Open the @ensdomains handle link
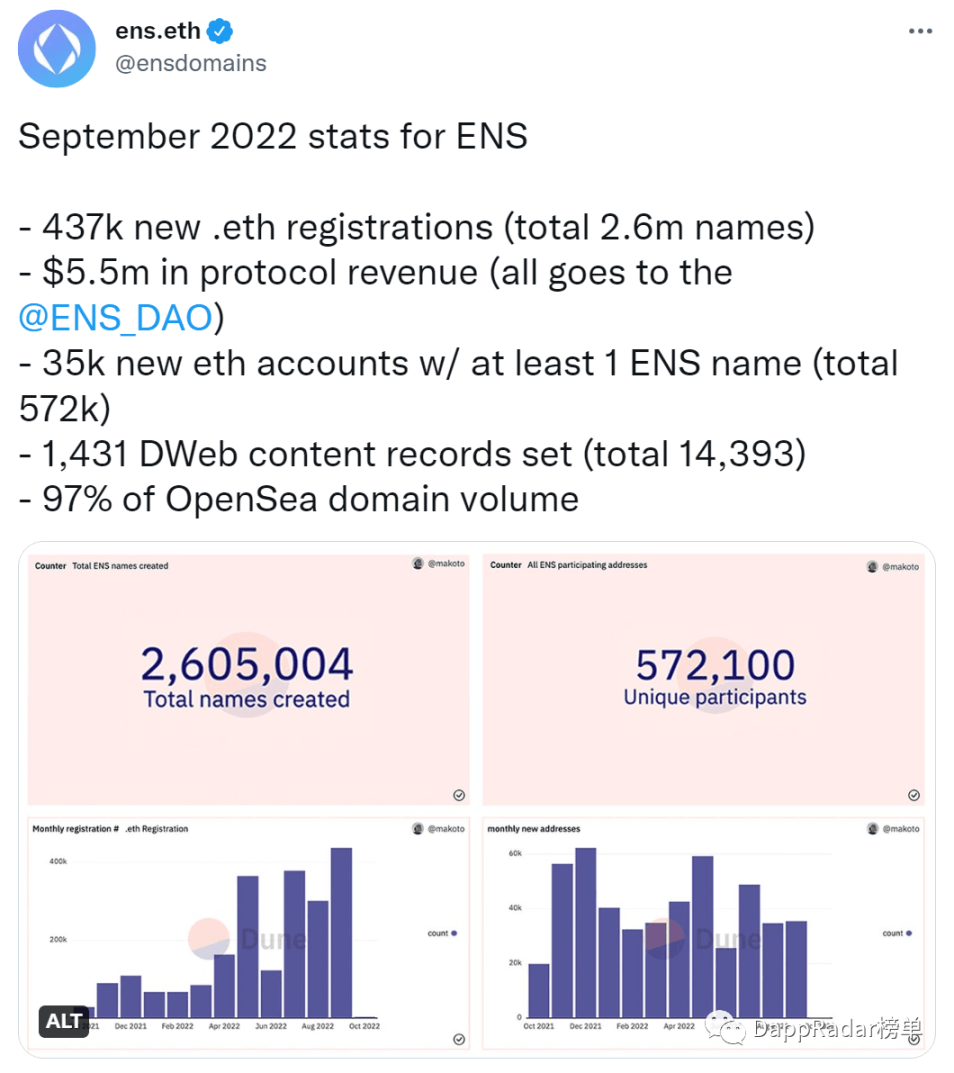This screenshot has width=954, height=1073. [191, 63]
